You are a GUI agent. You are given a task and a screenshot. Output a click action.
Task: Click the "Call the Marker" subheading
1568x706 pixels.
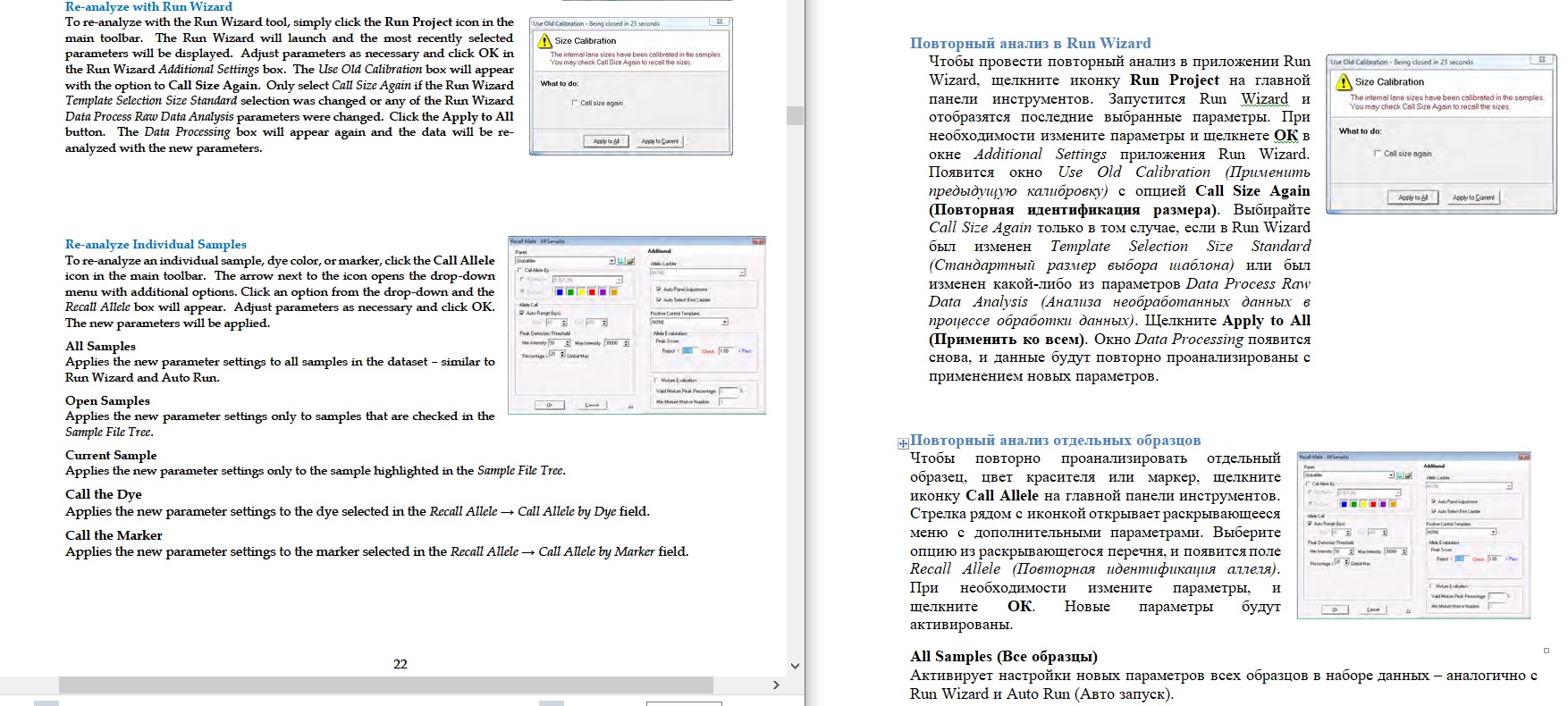pos(114,535)
